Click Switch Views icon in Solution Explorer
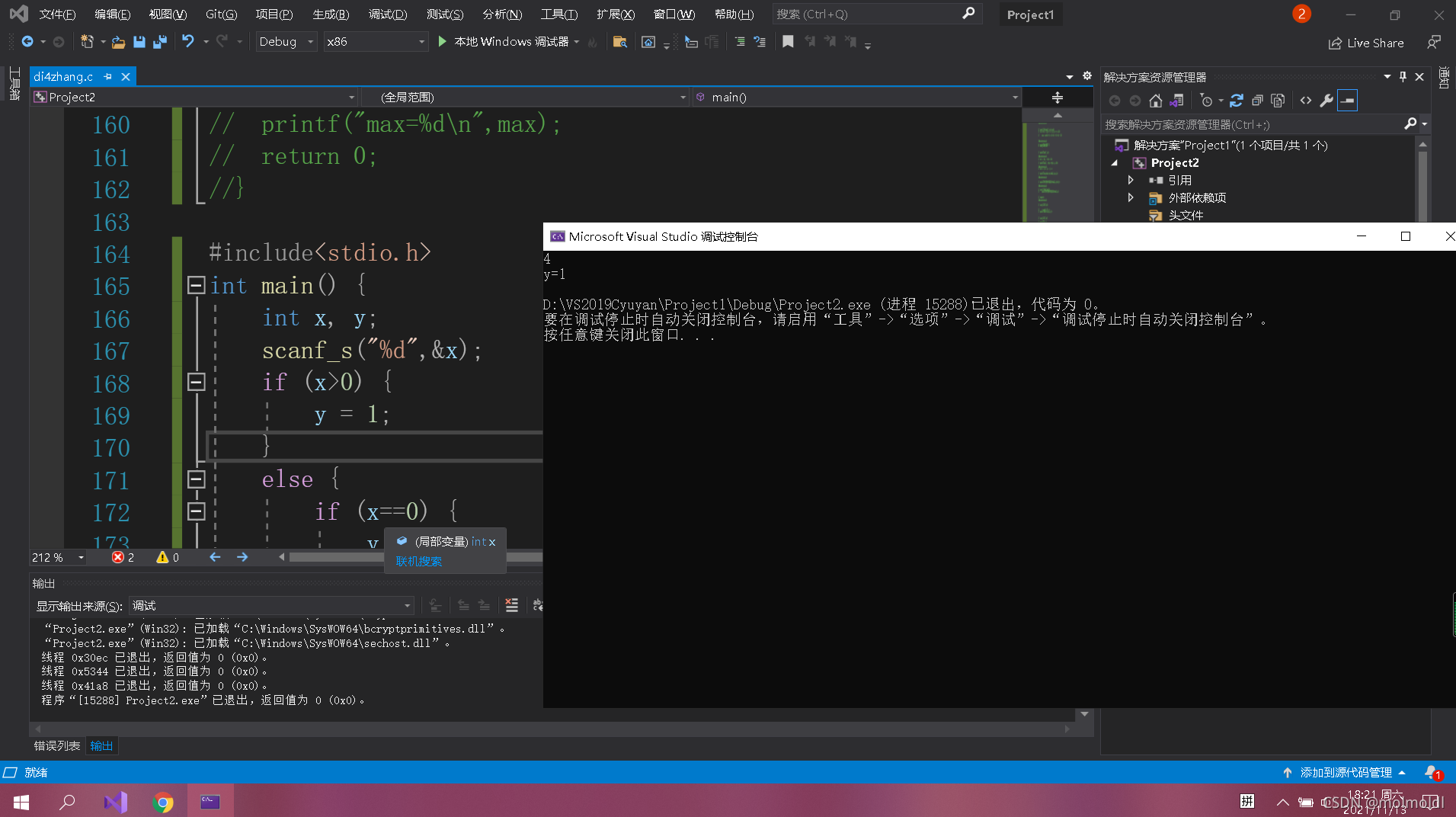This screenshot has width=1456, height=817. pos(1177,101)
